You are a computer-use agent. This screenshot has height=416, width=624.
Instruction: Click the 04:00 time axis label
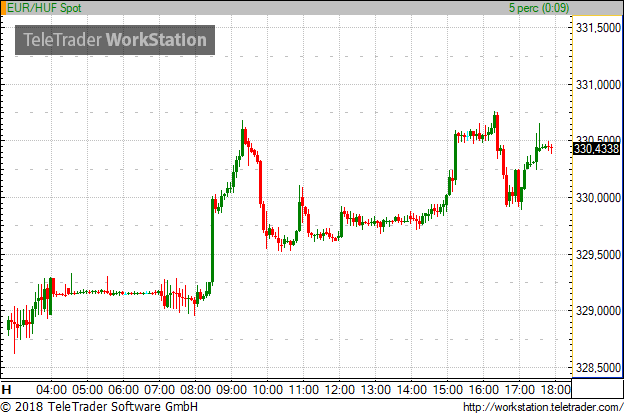(x=51, y=389)
